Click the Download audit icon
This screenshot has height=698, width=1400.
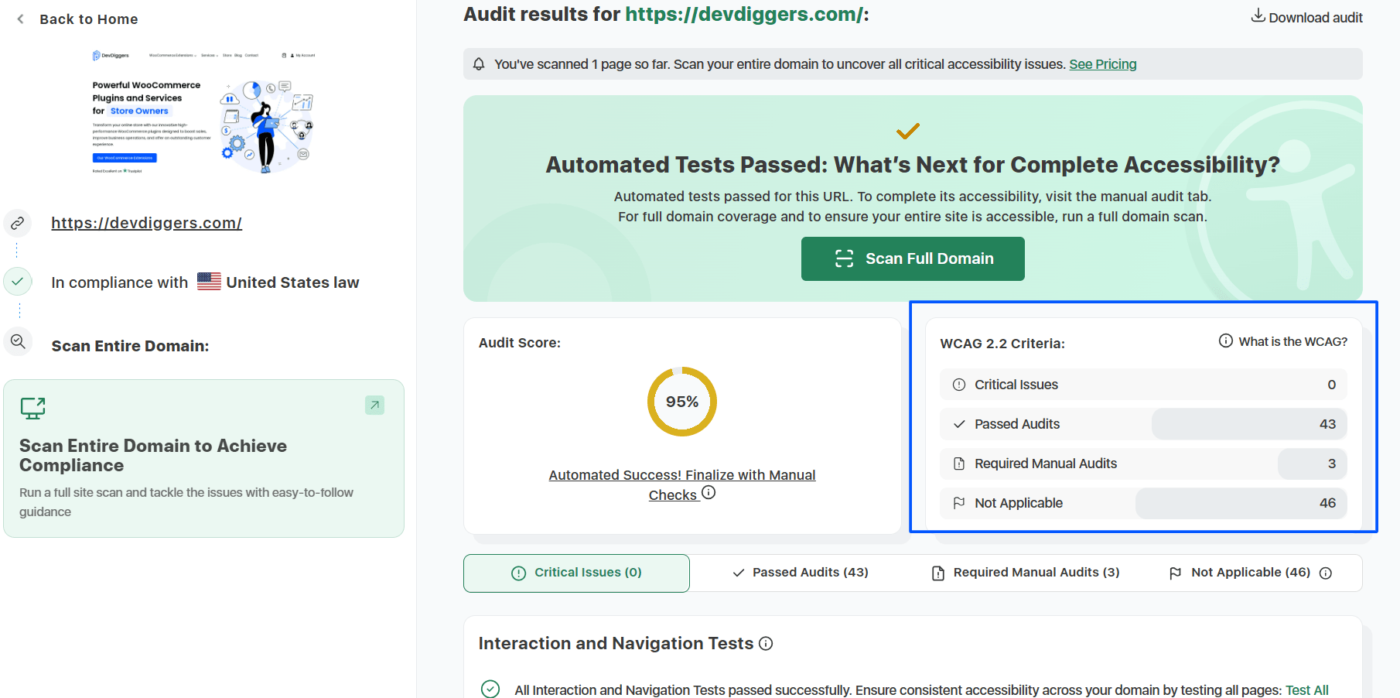point(1258,16)
